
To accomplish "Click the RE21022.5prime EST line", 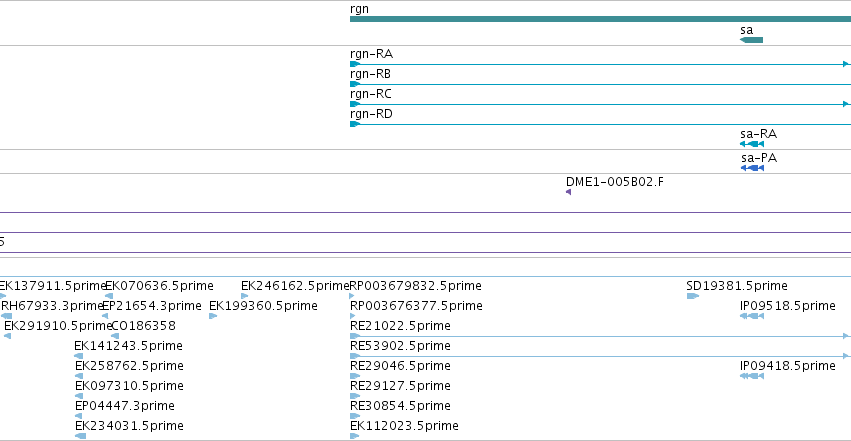I will point(600,336).
